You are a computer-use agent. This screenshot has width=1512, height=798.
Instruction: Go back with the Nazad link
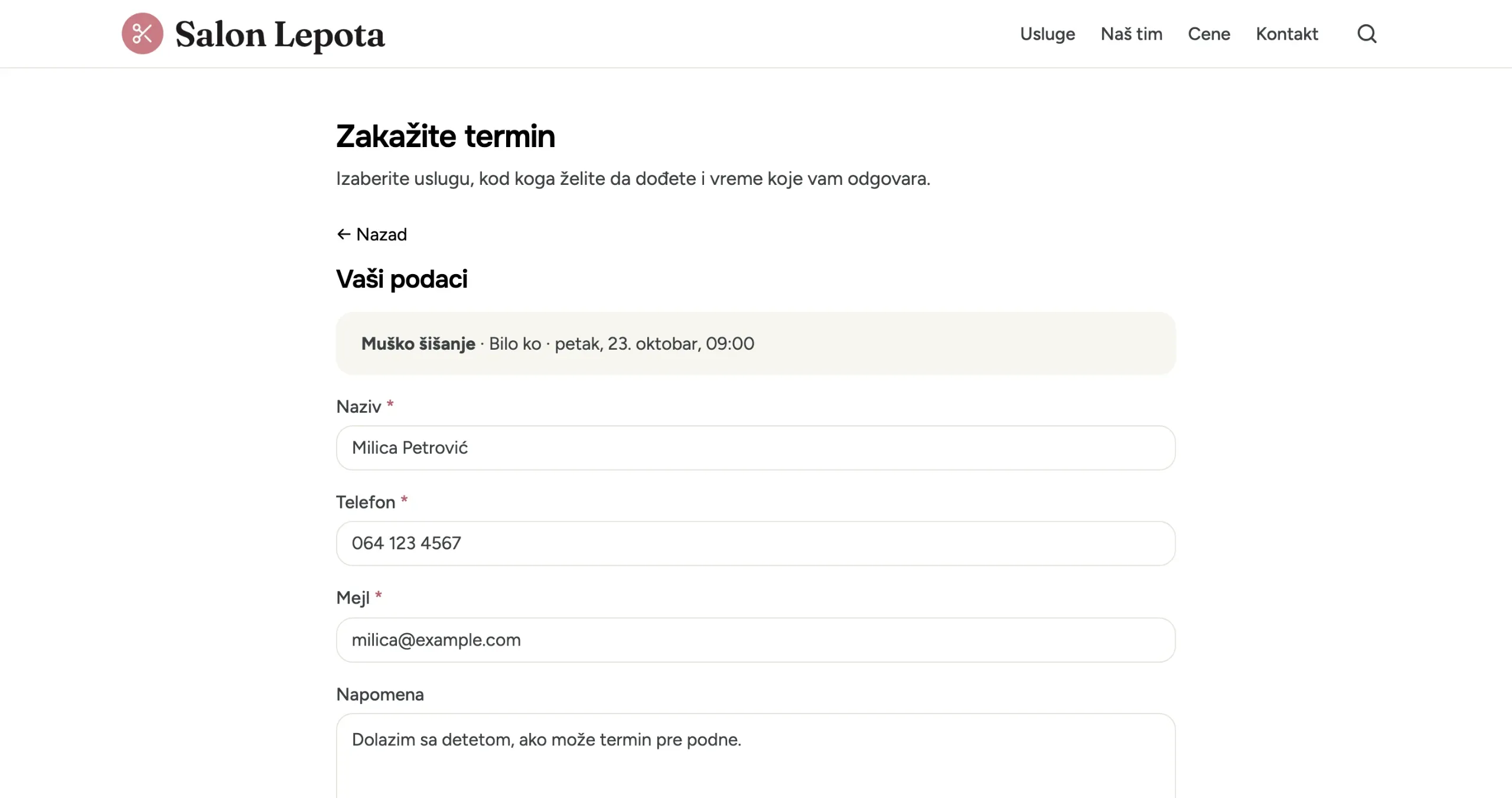click(372, 234)
